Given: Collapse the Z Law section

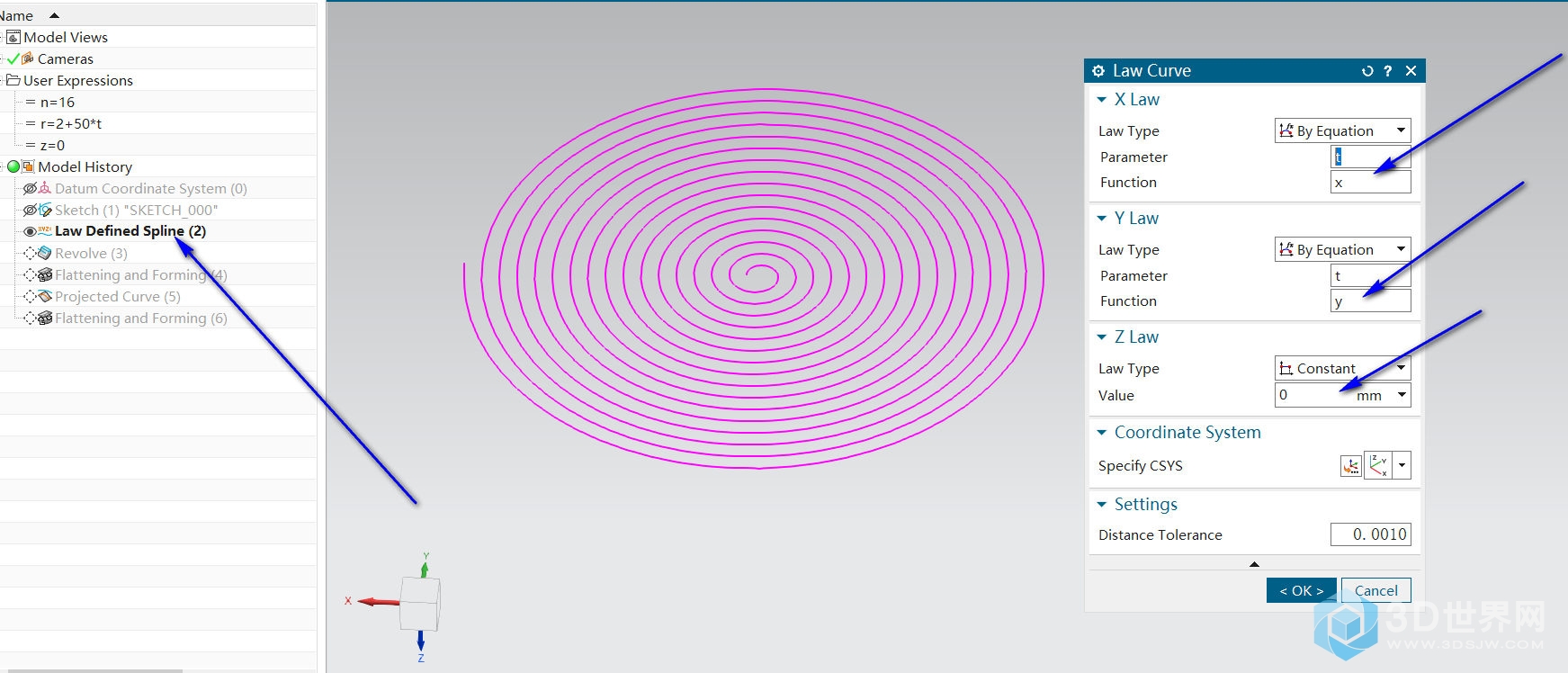Looking at the screenshot, I should coord(1102,337).
